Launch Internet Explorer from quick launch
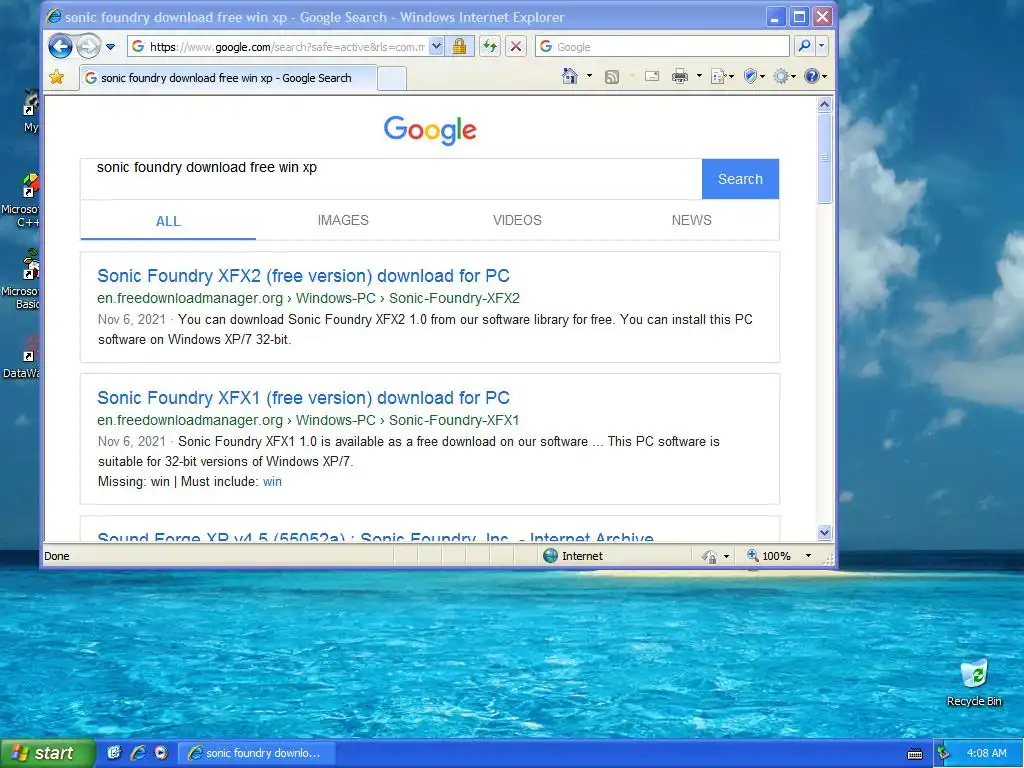The width and height of the screenshot is (1024, 768). pyautogui.click(x=138, y=753)
